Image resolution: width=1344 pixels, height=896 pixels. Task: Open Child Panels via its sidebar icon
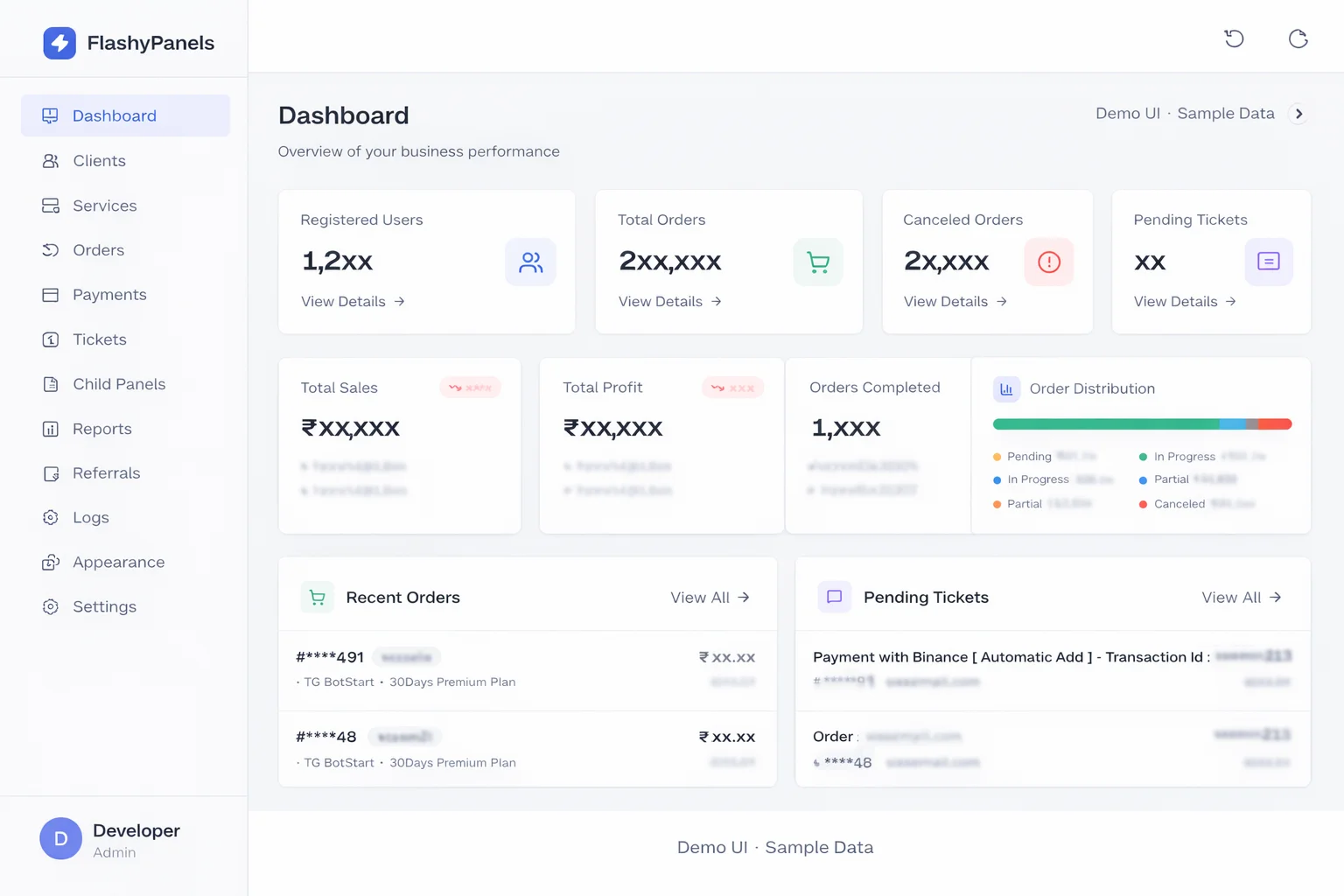point(52,384)
